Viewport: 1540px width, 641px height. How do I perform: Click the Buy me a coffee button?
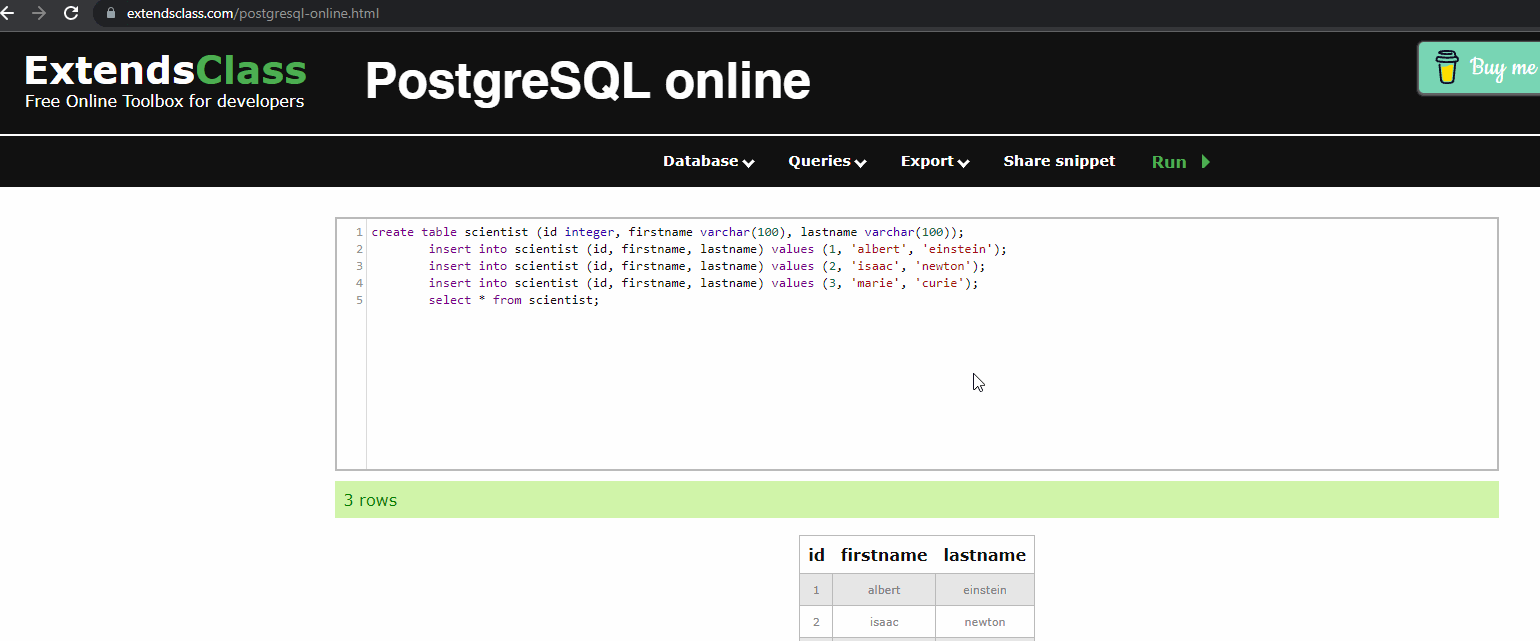[x=1479, y=68]
